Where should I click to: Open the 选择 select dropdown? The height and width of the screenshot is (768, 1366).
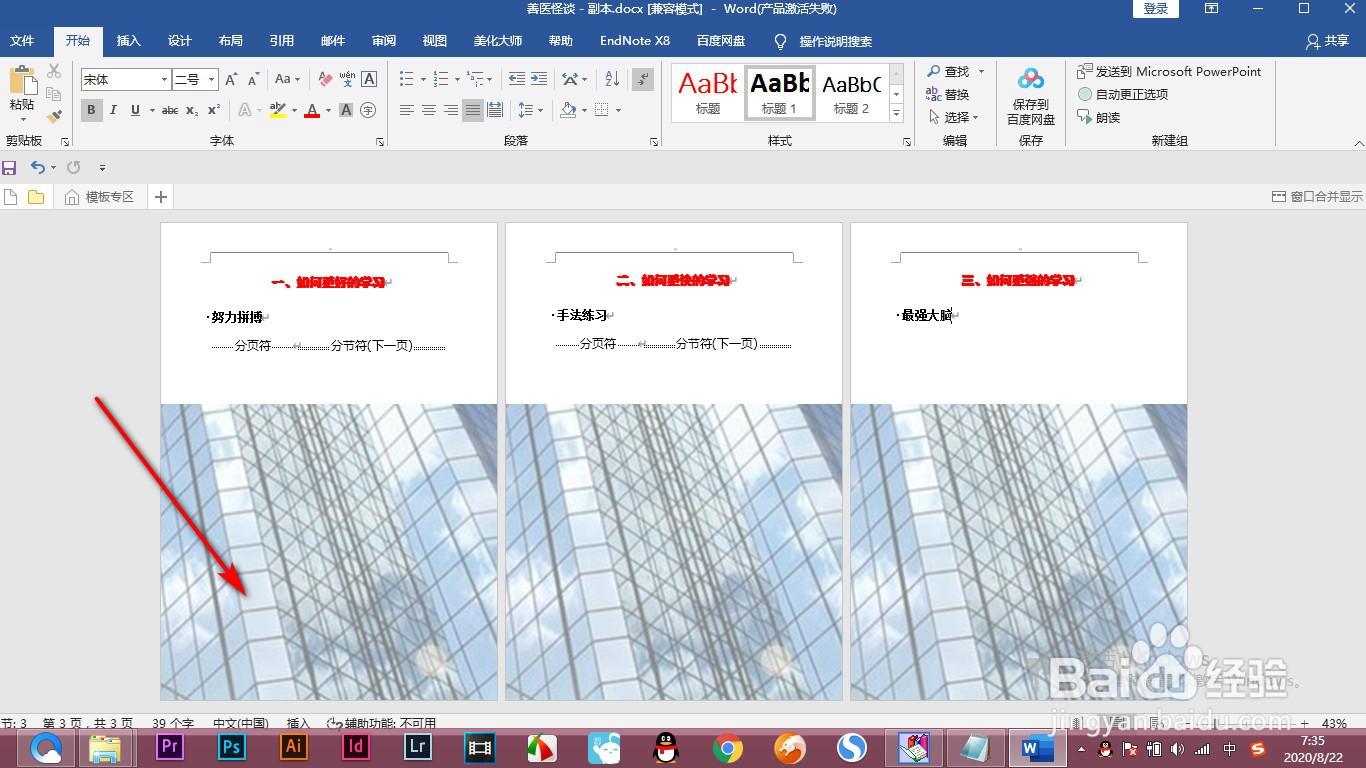(954, 117)
